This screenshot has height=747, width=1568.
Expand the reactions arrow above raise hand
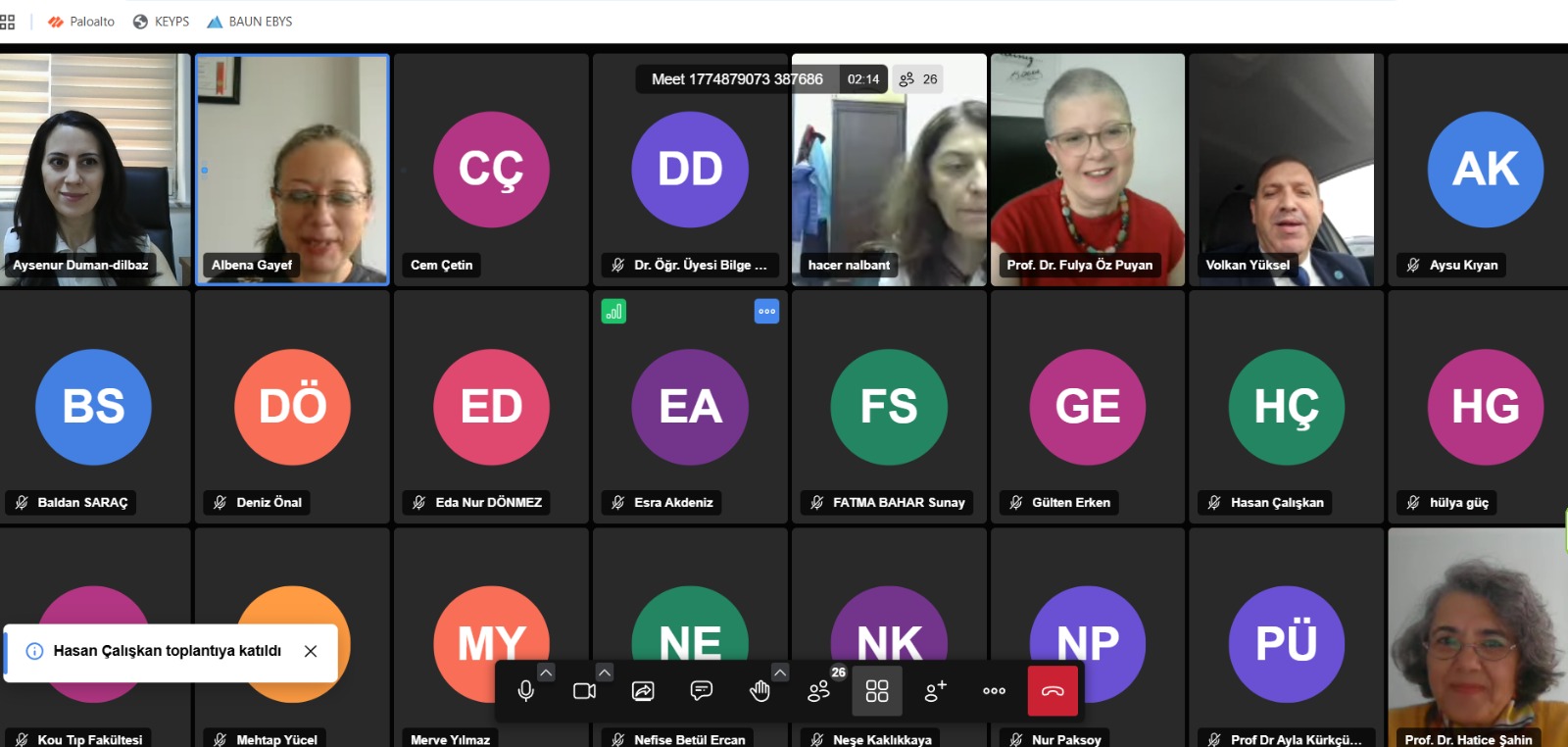[780, 672]
